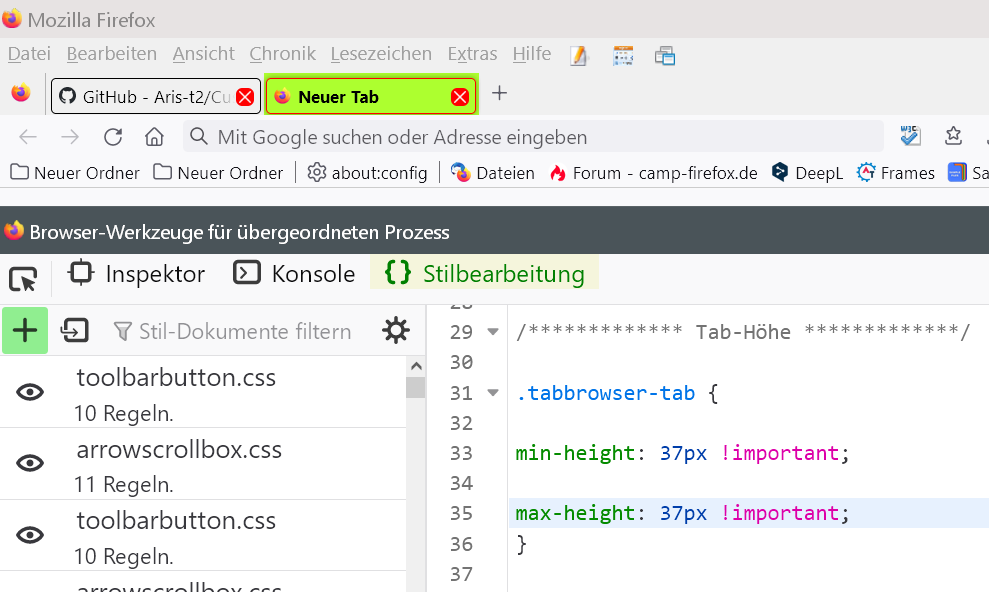
Task: Go to the Firefox home page
Action: pyautogui.click(x=154, y=137)
